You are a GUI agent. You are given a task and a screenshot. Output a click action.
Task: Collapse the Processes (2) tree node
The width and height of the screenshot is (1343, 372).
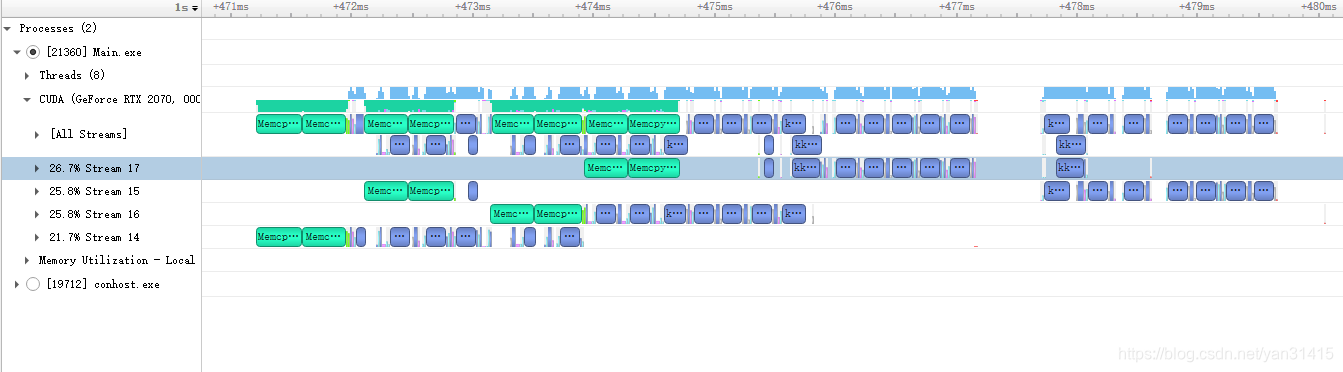point(8,29)
